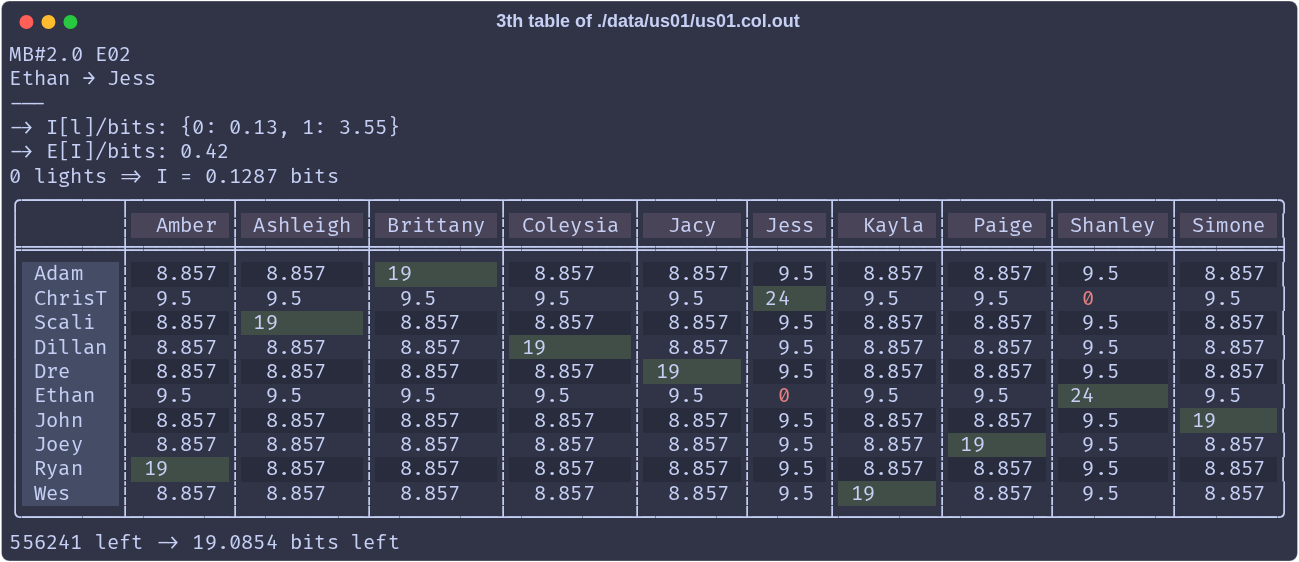This screenshot has width=1299, height=562.
Task: Click the red close window button
Action: coord(26,22)
